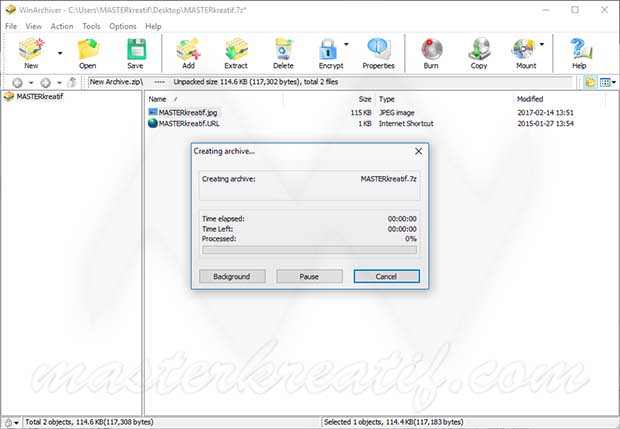Click the view mode icon
The height and width of the screenshot is (429, 620).
pos(605,82)
